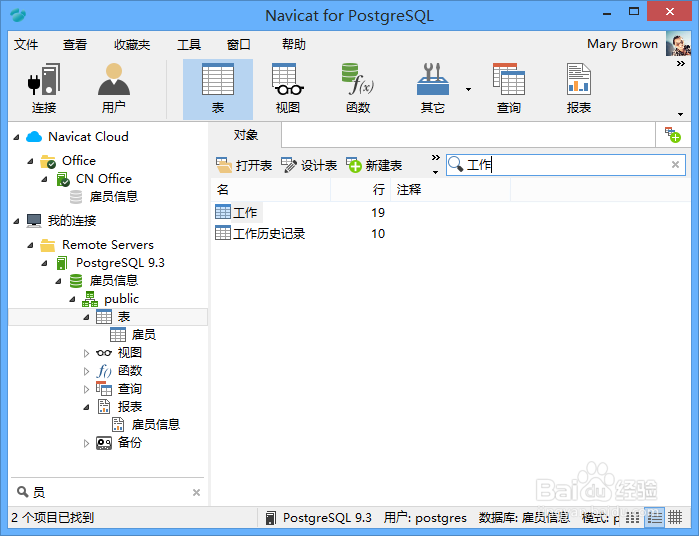Image resolution: width=699 pixels, height=536 pixels.
Task: Click the 注释 column header
Action: click(451, 190)
